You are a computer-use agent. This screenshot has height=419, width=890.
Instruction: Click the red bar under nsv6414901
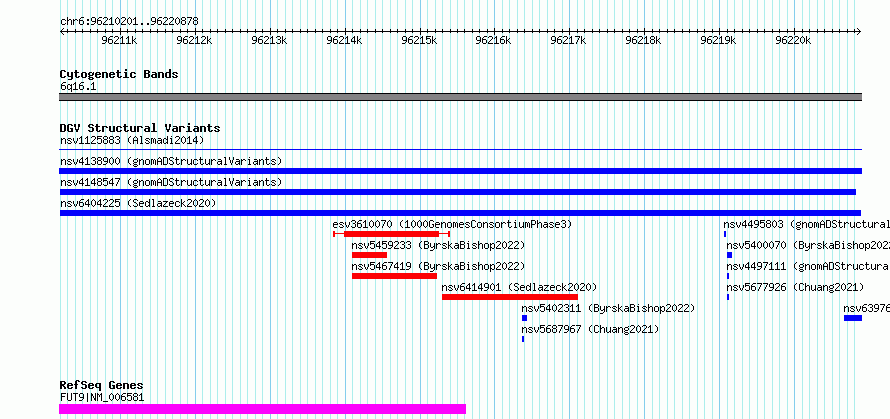[510, 297]
